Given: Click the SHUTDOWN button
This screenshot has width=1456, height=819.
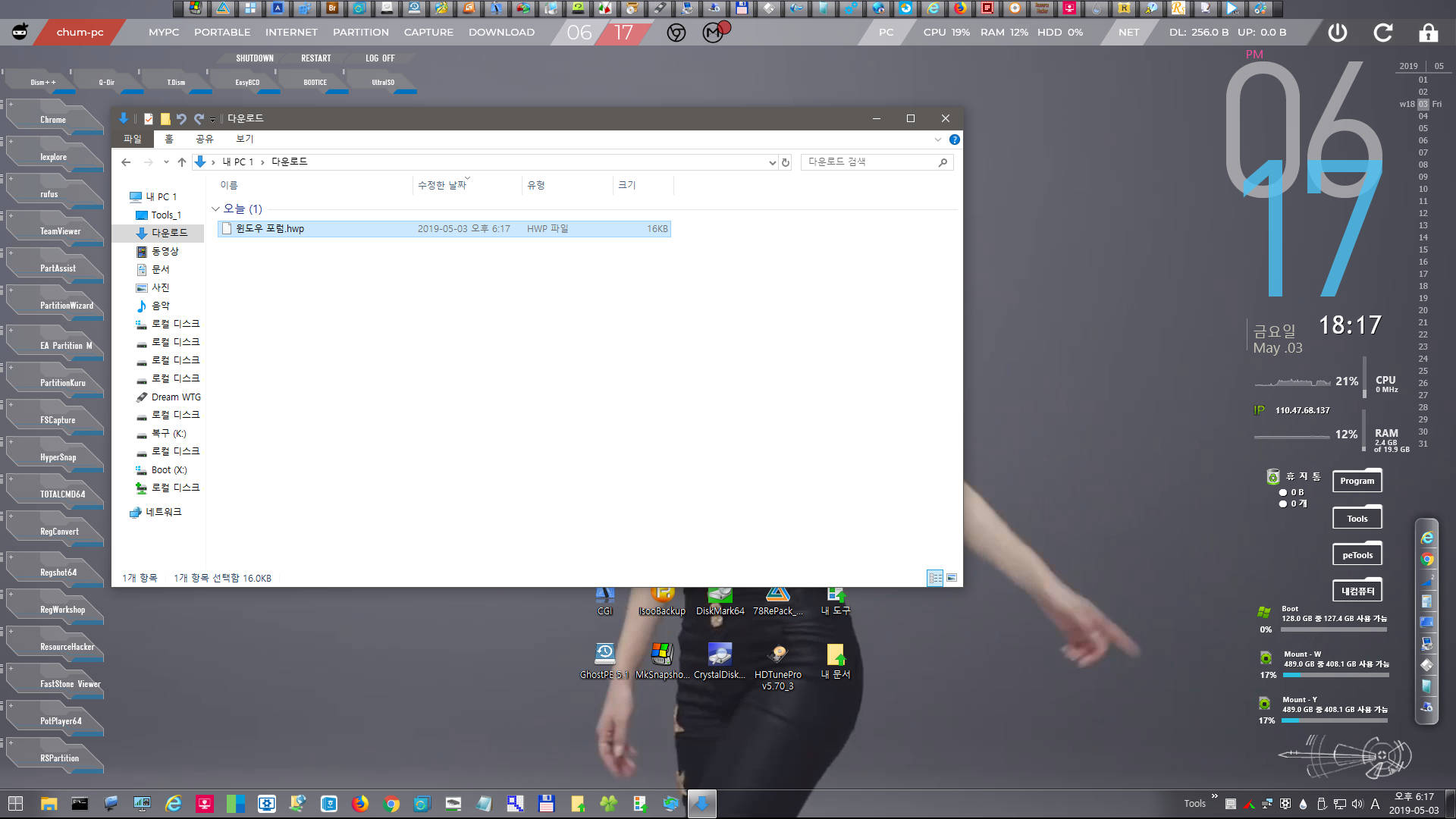Looking at the screenshot, I should [x=255, y=58].
